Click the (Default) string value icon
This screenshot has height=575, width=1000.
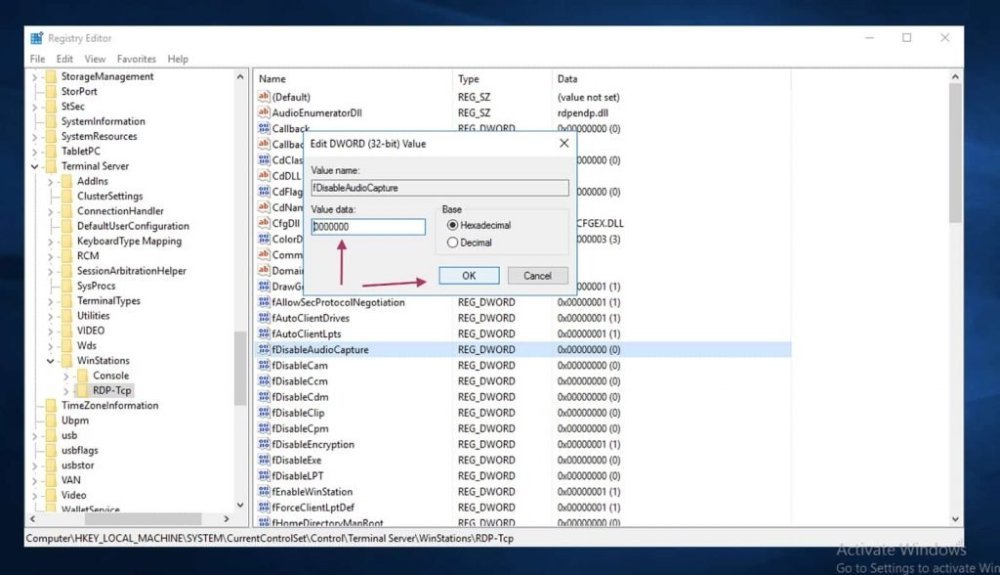click(x=265, y=97)
